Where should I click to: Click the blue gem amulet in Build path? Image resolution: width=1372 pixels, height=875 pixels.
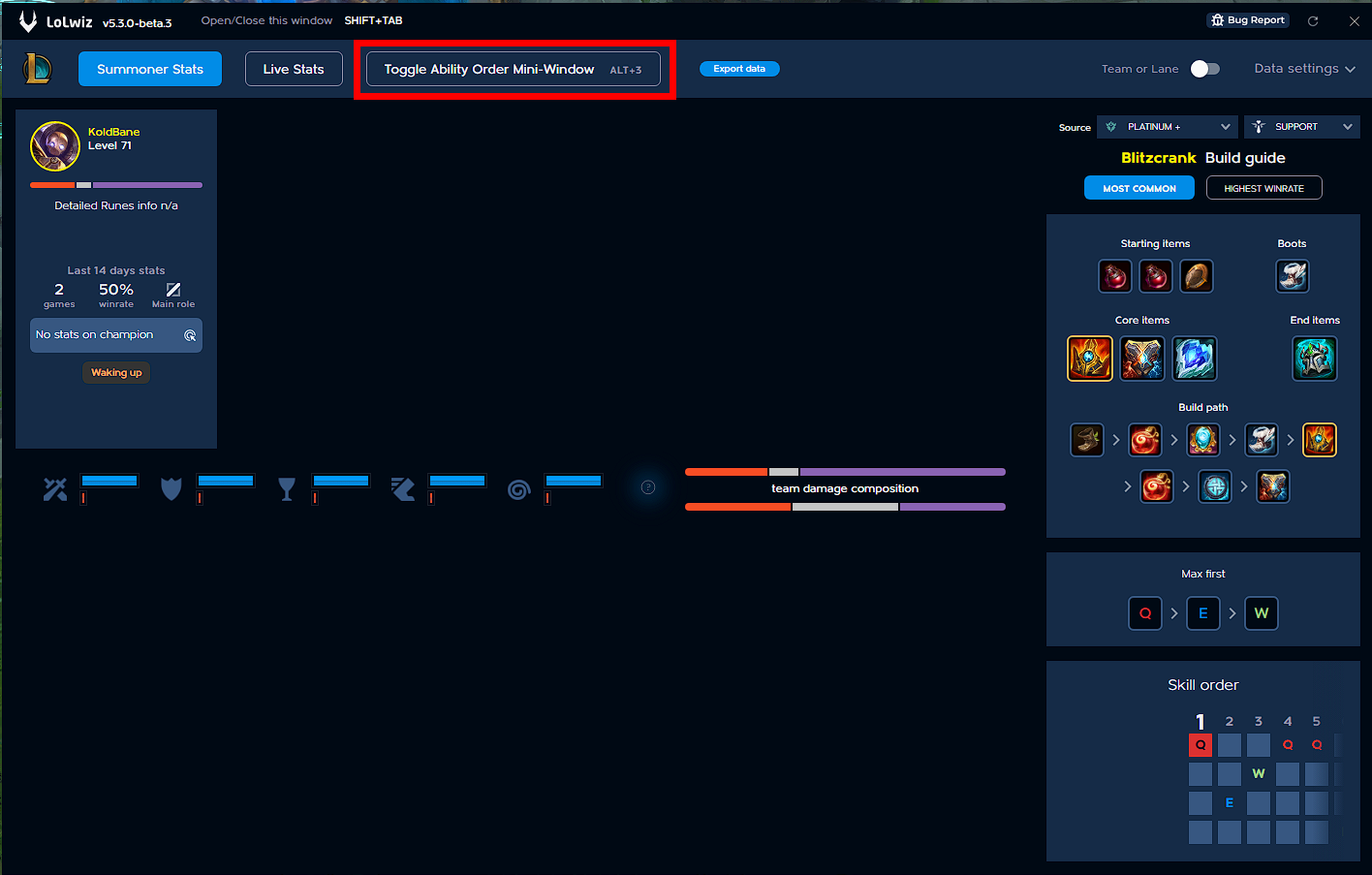click(1203, 440)
